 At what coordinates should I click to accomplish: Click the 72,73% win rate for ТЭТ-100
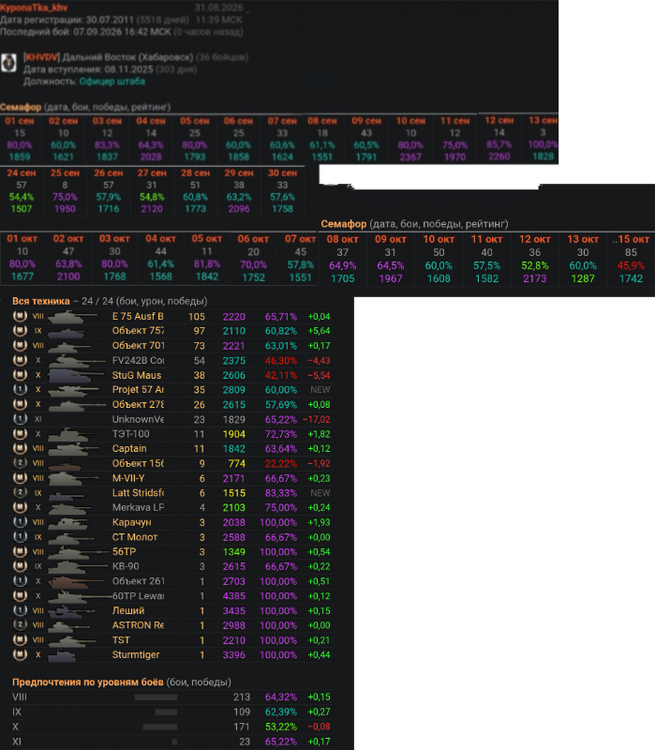pos(281,434)
